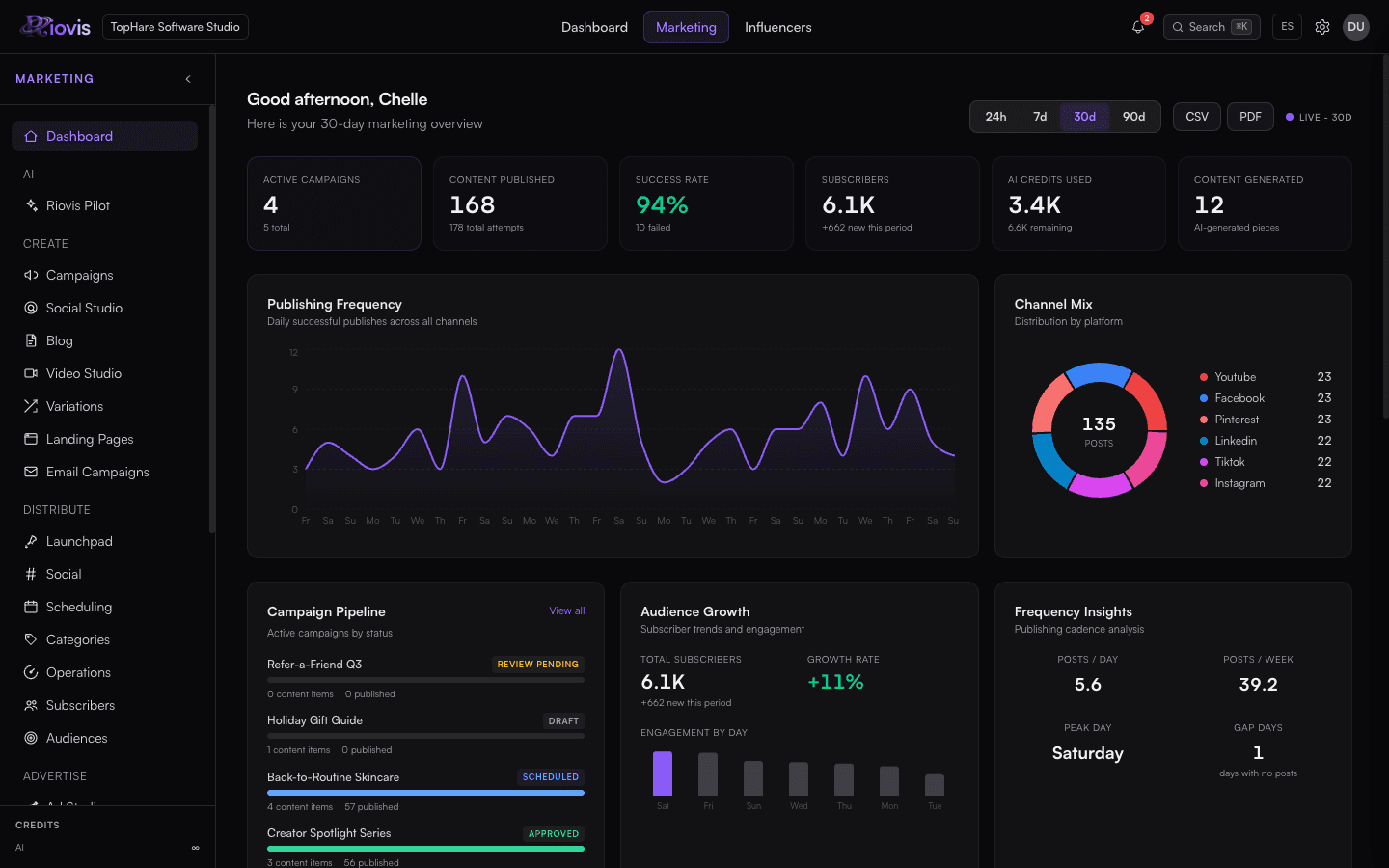This screenshot has height=868, width=1389.
Task: Open Campaigns in sidebar
Action: tap(104, 275)
